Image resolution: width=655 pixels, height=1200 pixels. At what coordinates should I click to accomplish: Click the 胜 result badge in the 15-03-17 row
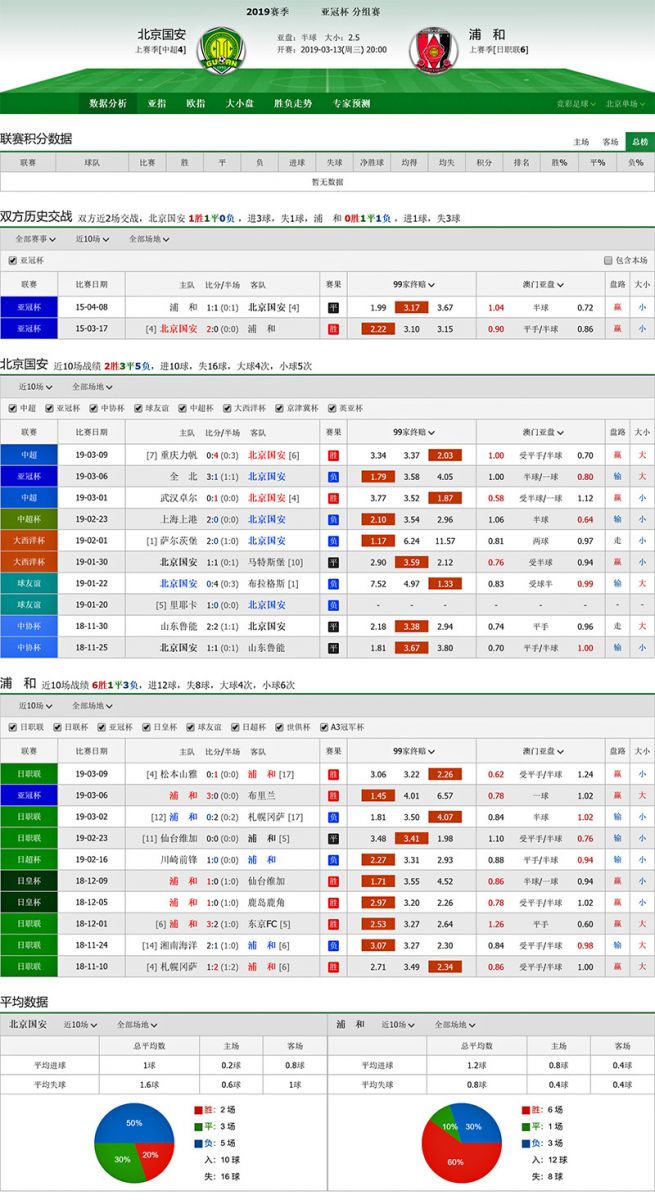[334, 328]
